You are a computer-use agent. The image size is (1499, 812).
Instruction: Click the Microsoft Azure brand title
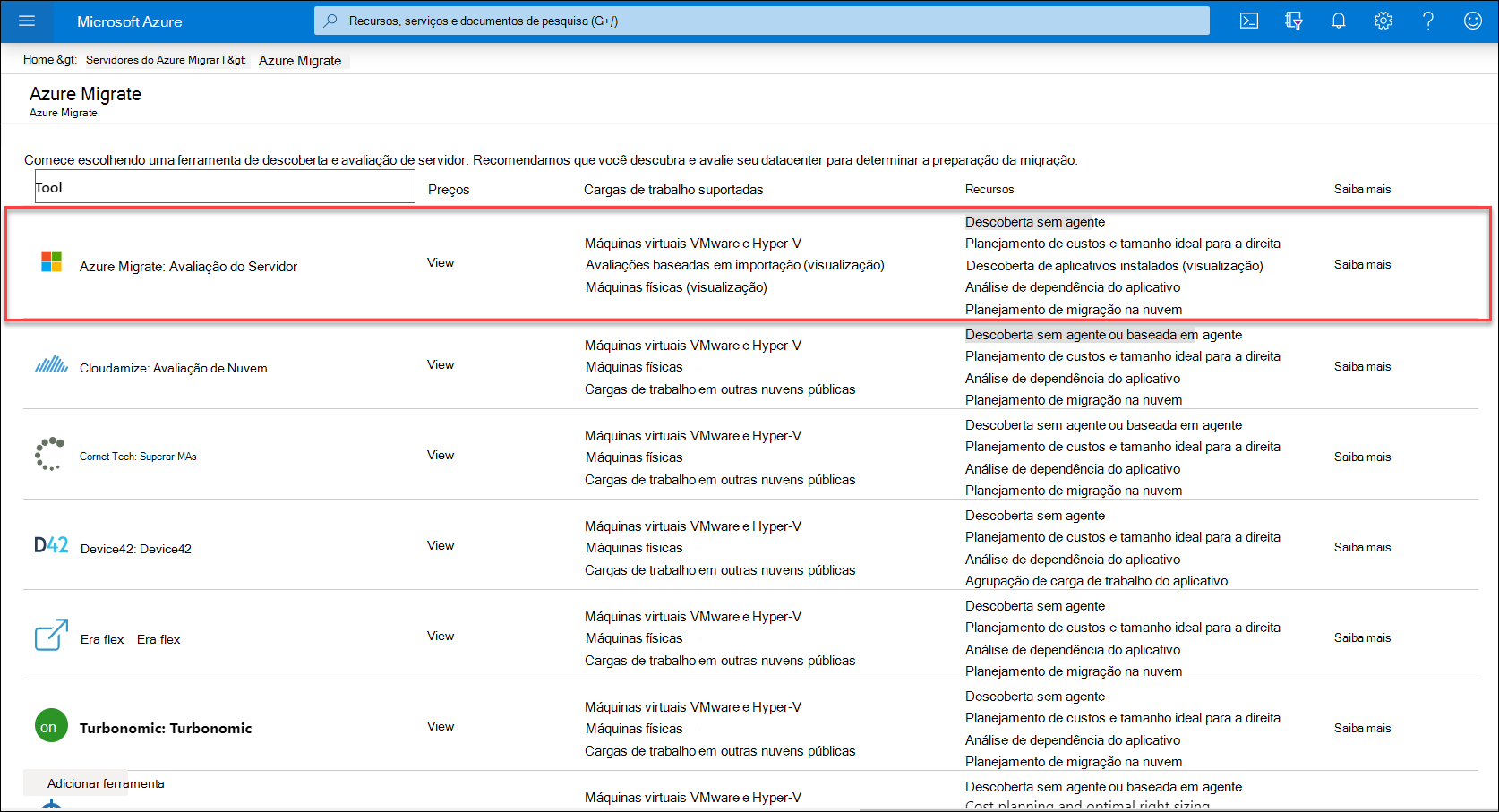tap(130, 21)
